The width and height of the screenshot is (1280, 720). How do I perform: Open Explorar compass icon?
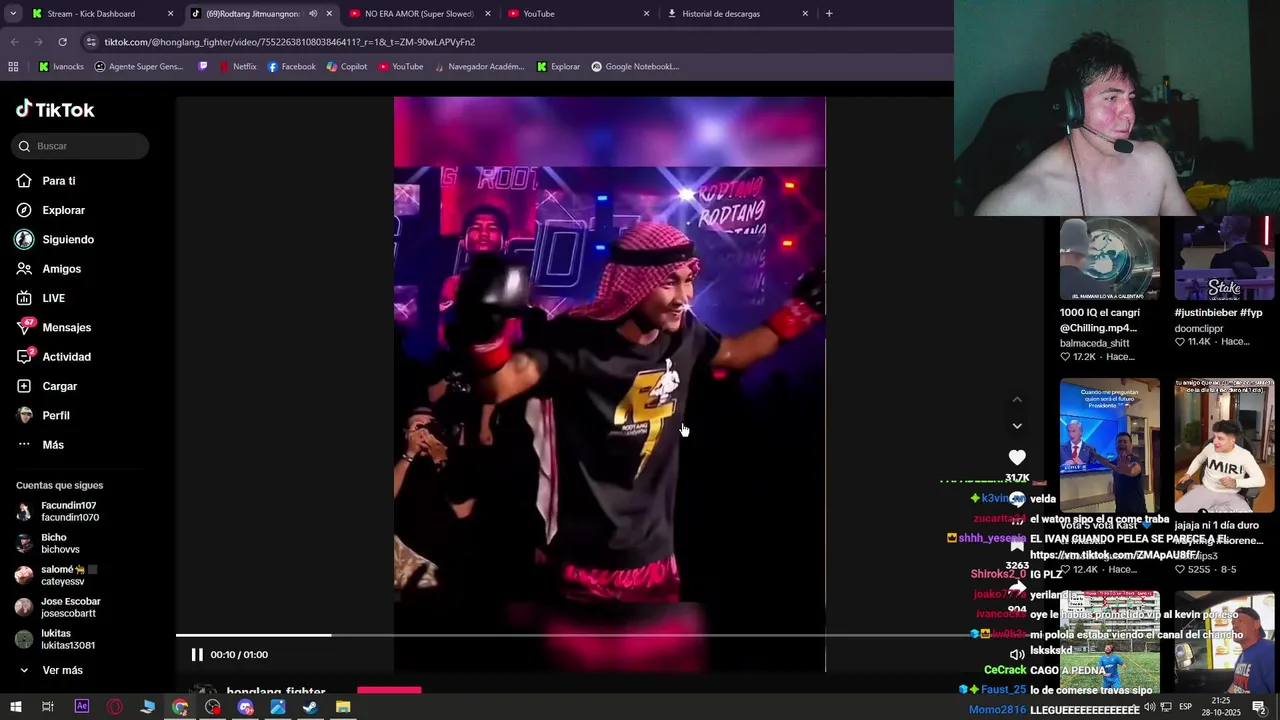[24, 210]
